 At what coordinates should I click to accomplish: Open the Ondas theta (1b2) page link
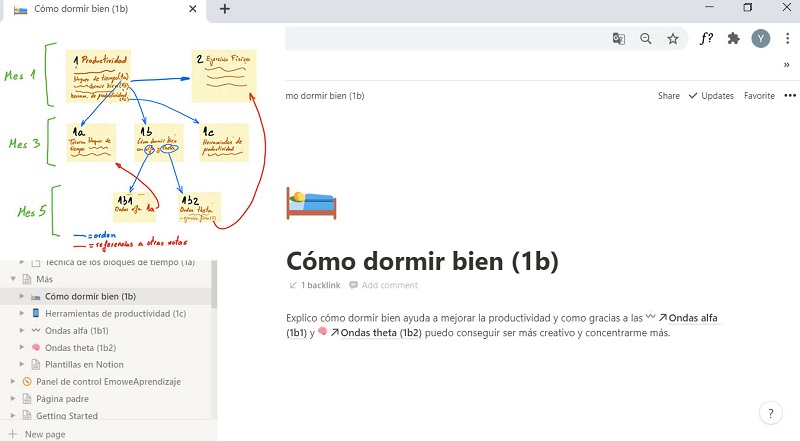pos(381,333)
